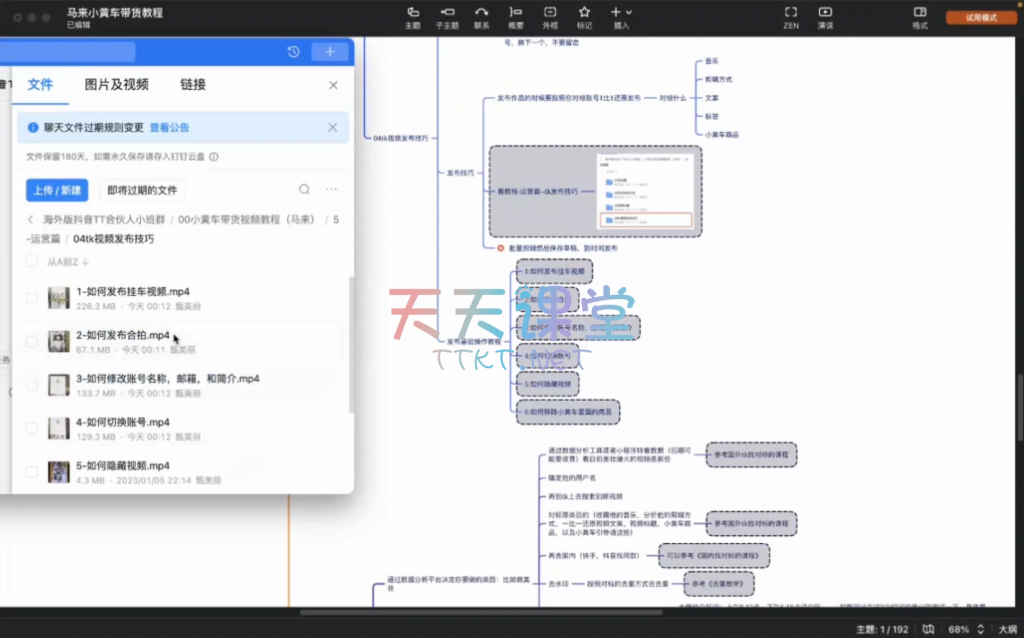This screenshot has height=638, width=1024.
Task: Toggle the select-all checkbox above file list
Action: point(32,262)
